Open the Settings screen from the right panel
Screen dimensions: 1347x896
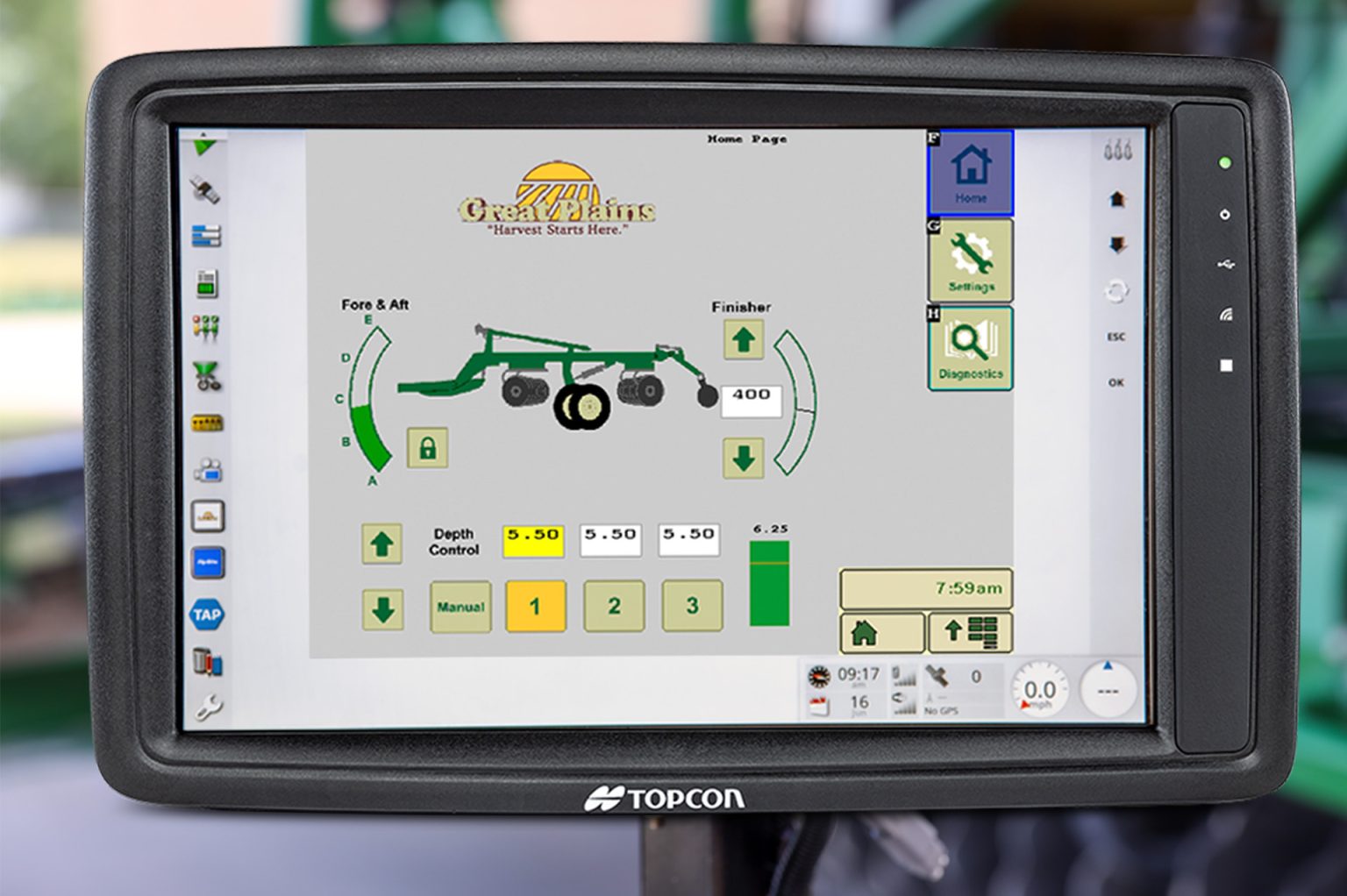tap(970, 260)
